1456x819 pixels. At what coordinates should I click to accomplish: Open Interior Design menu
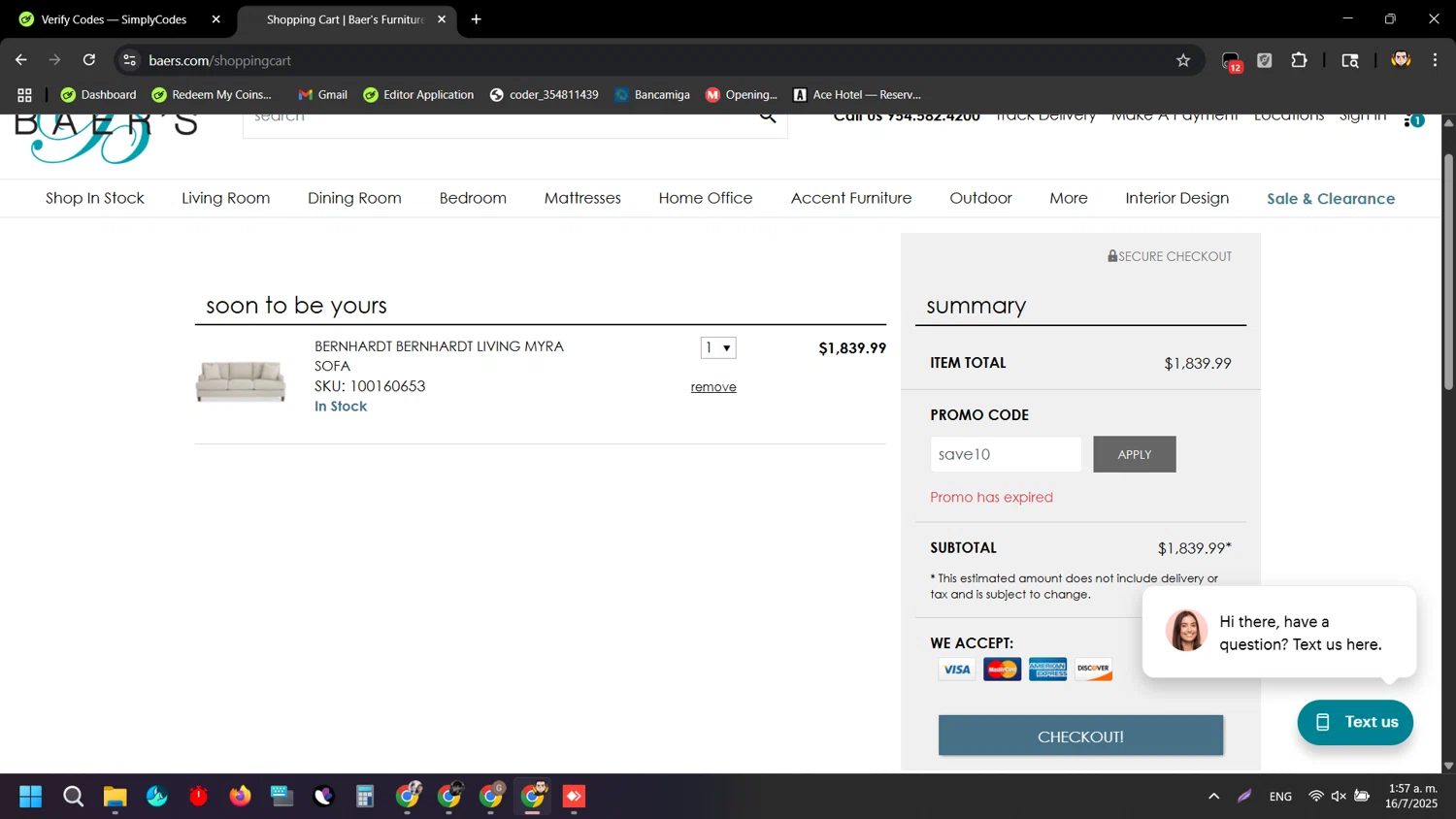(x=1177, y=198)
